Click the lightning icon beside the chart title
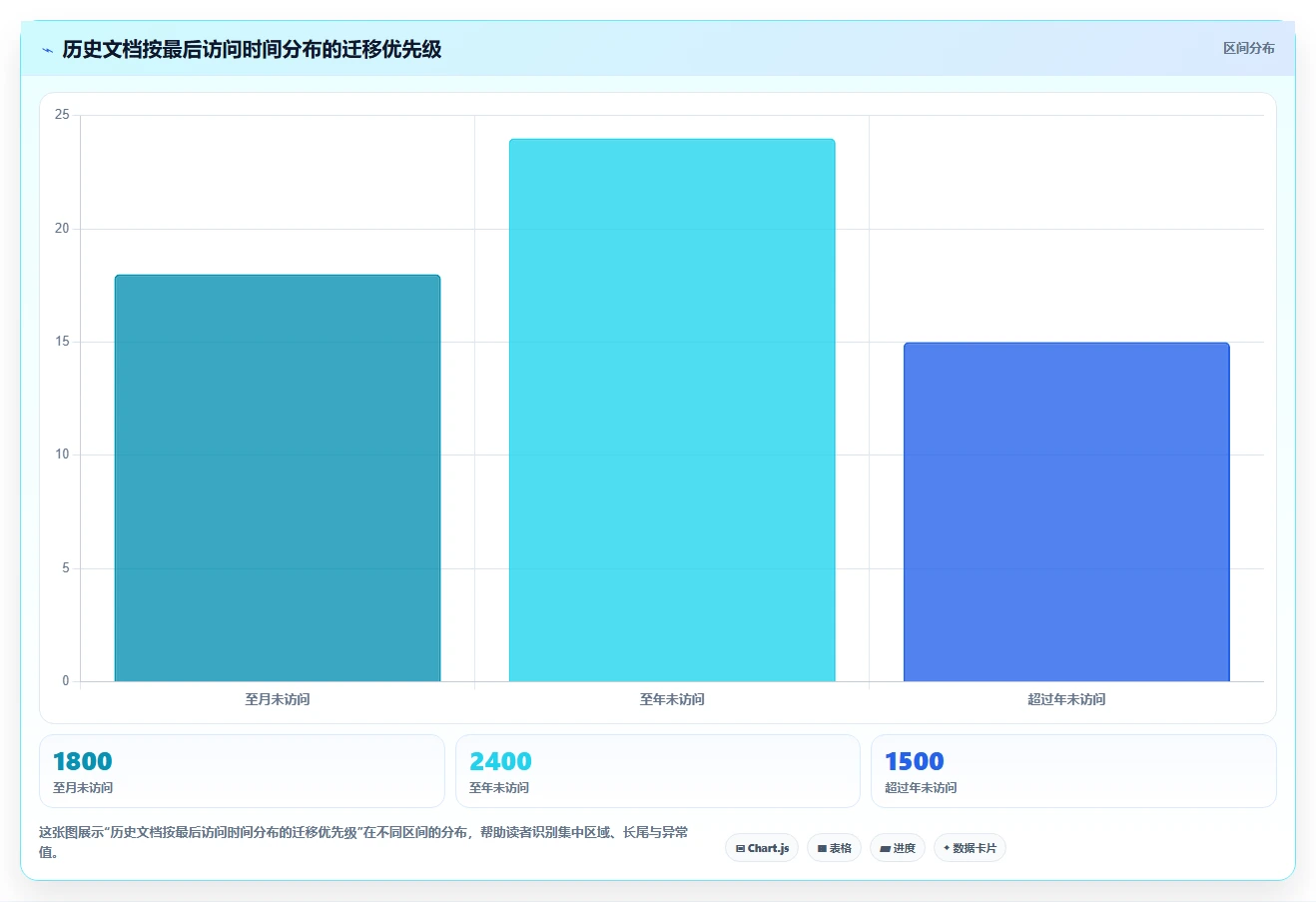The image size is (1316, 902). (47, 50)
